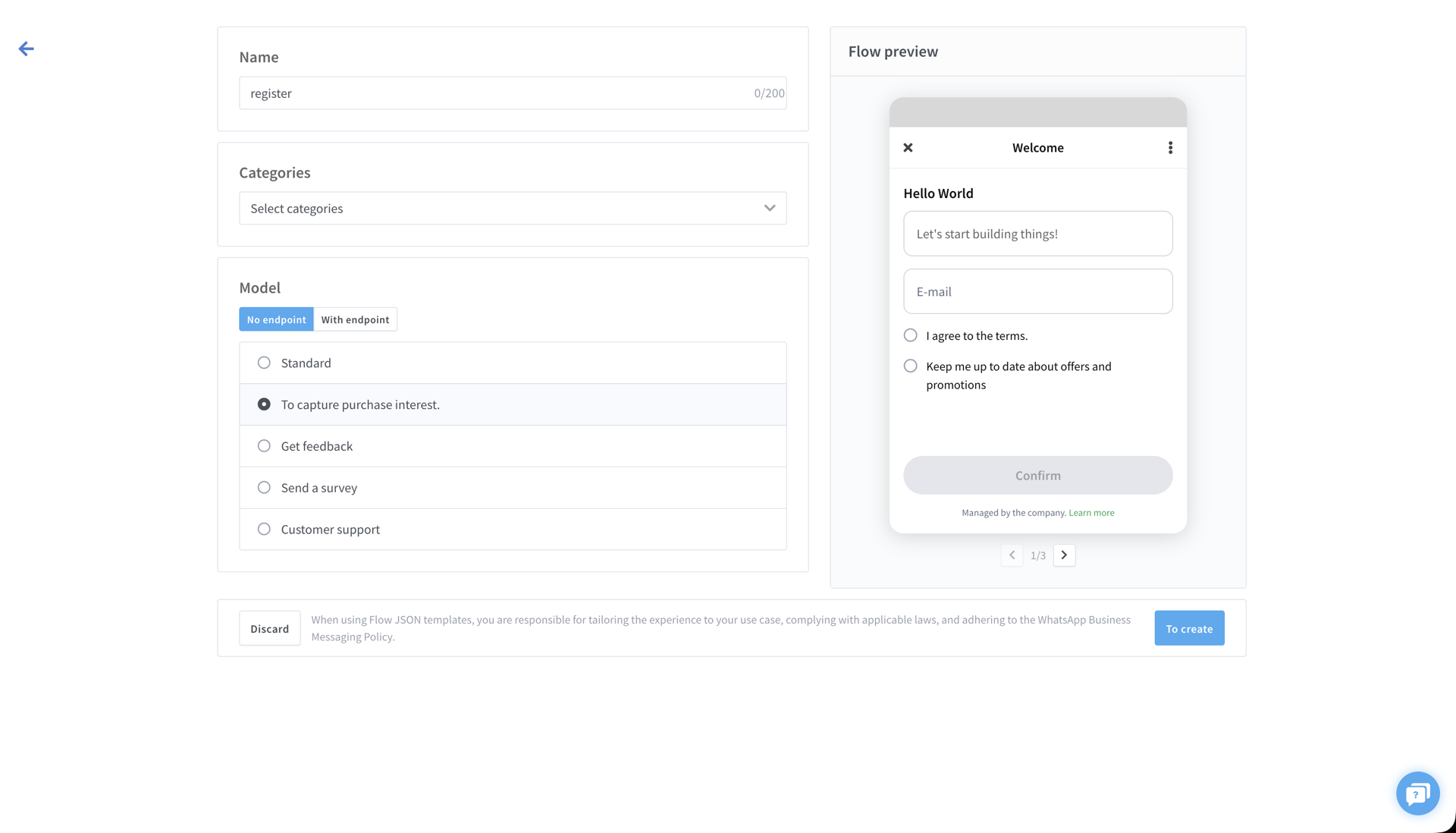
Task: Go to next flow preview page
Action: point(1064,555)
